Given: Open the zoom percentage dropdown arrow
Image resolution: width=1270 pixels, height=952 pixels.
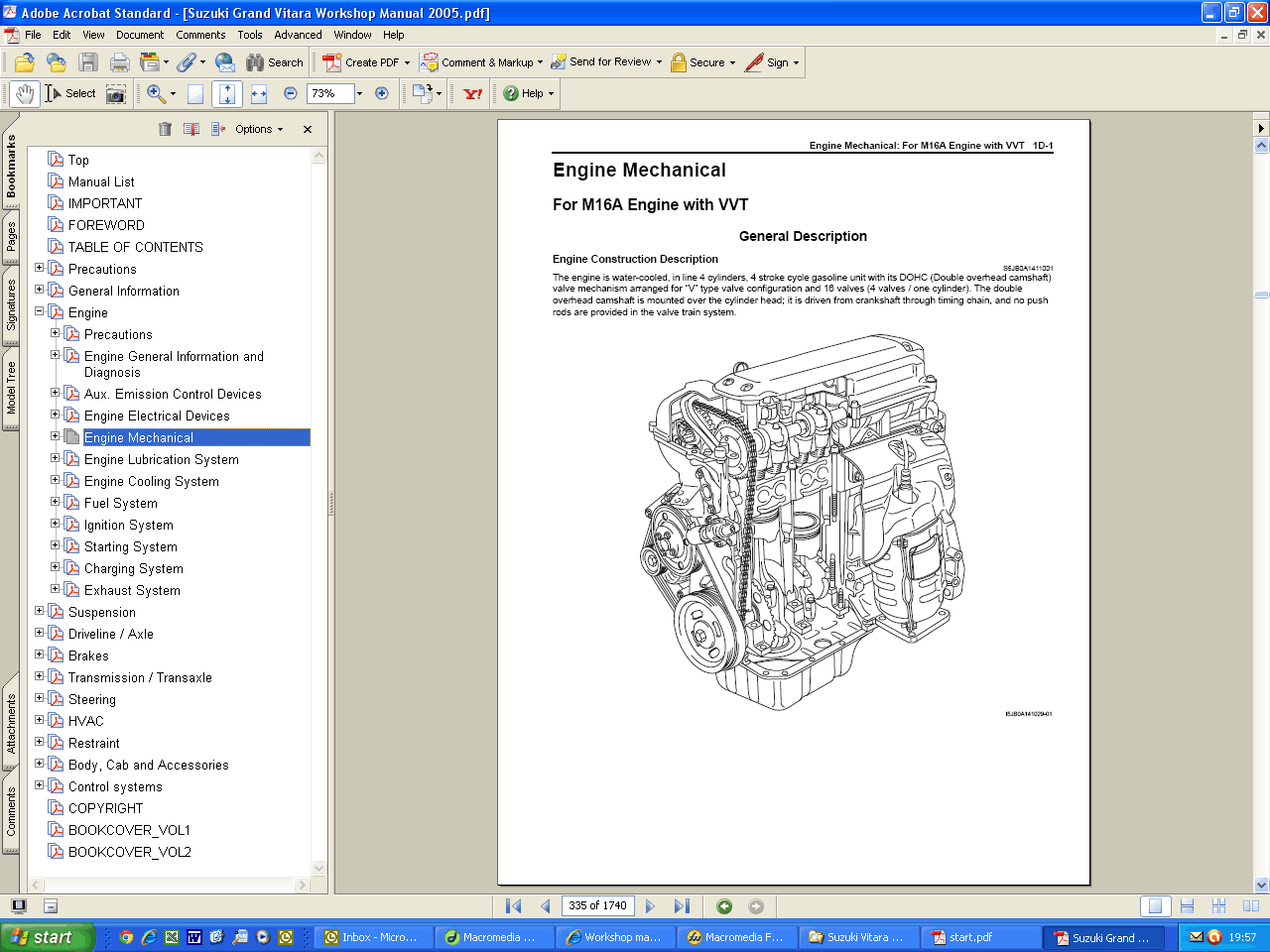Looking at the screenshot, I should 359,93.
